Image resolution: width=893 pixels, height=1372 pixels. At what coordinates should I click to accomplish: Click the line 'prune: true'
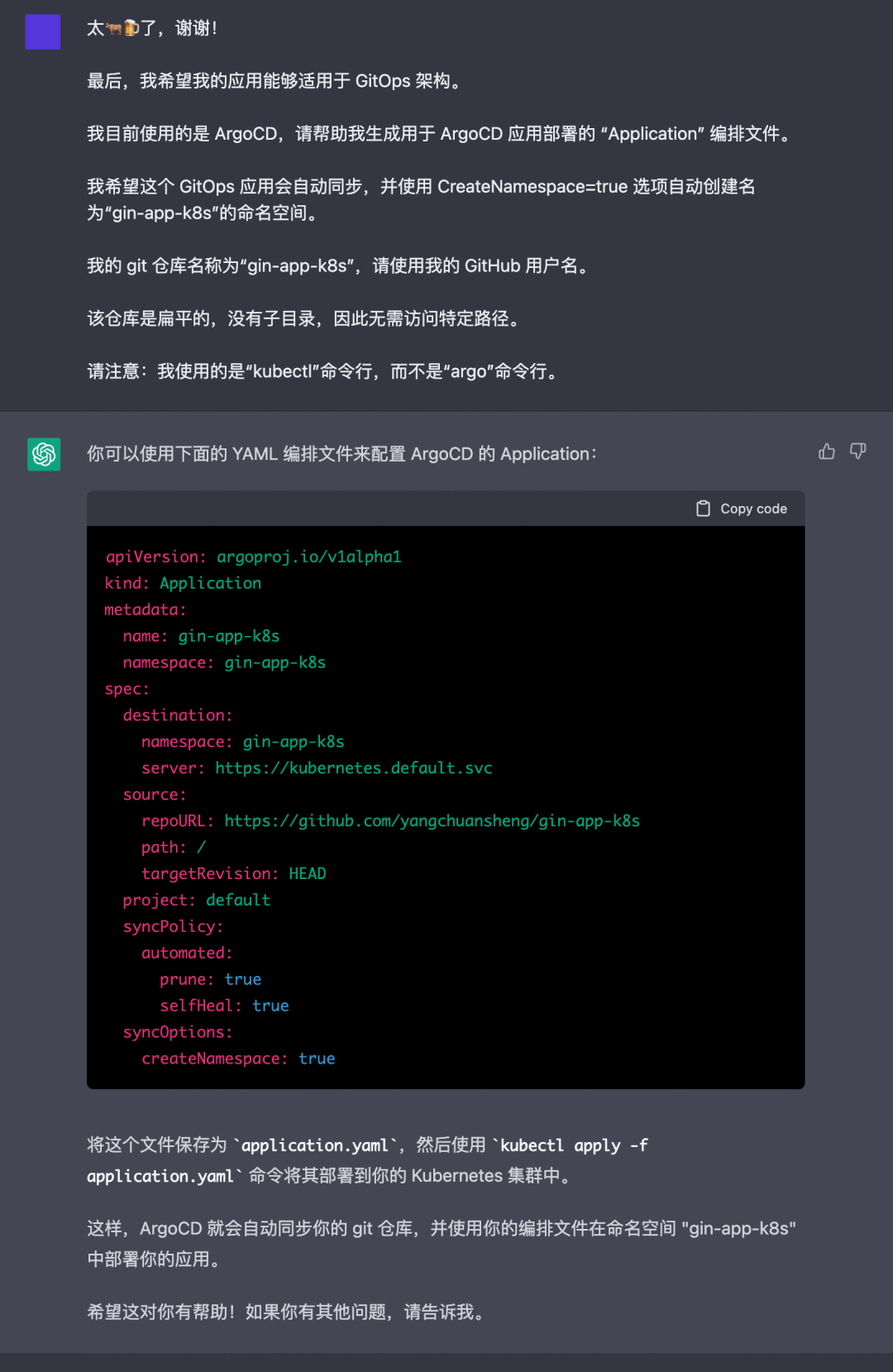pyautogui.click(x=210, y=980)
